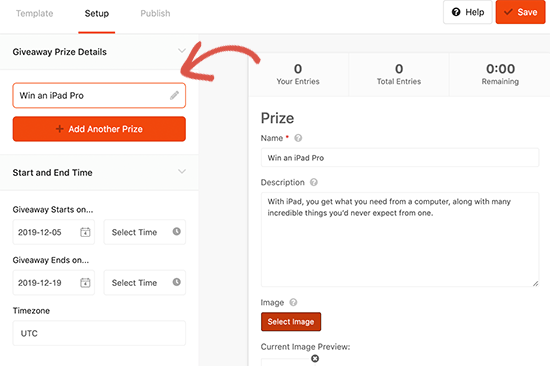Switch to the Template tab
This screenshot has width=550, height=366.
tap(34, 13)
